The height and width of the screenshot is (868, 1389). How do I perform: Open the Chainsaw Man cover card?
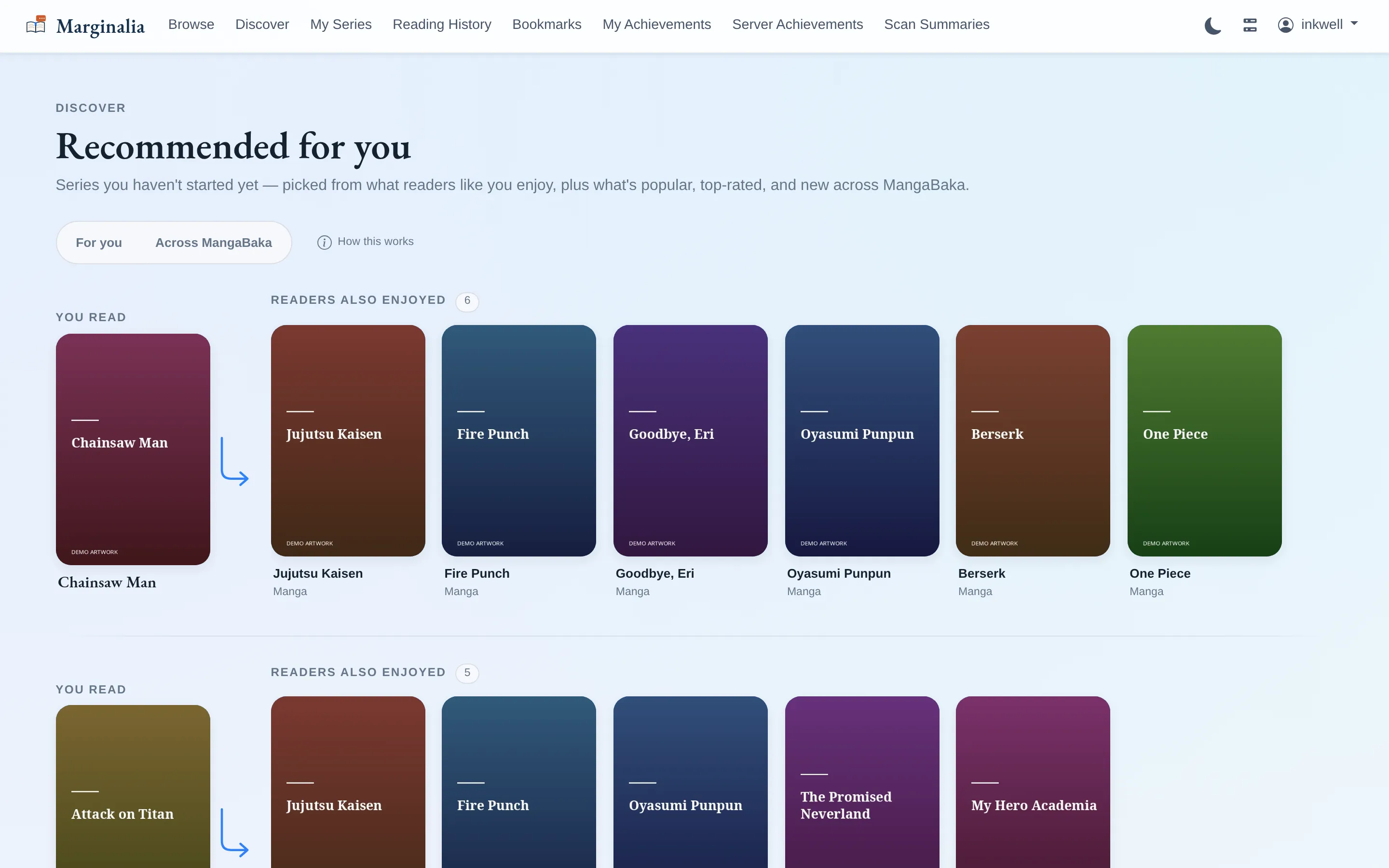coord(133,449)
